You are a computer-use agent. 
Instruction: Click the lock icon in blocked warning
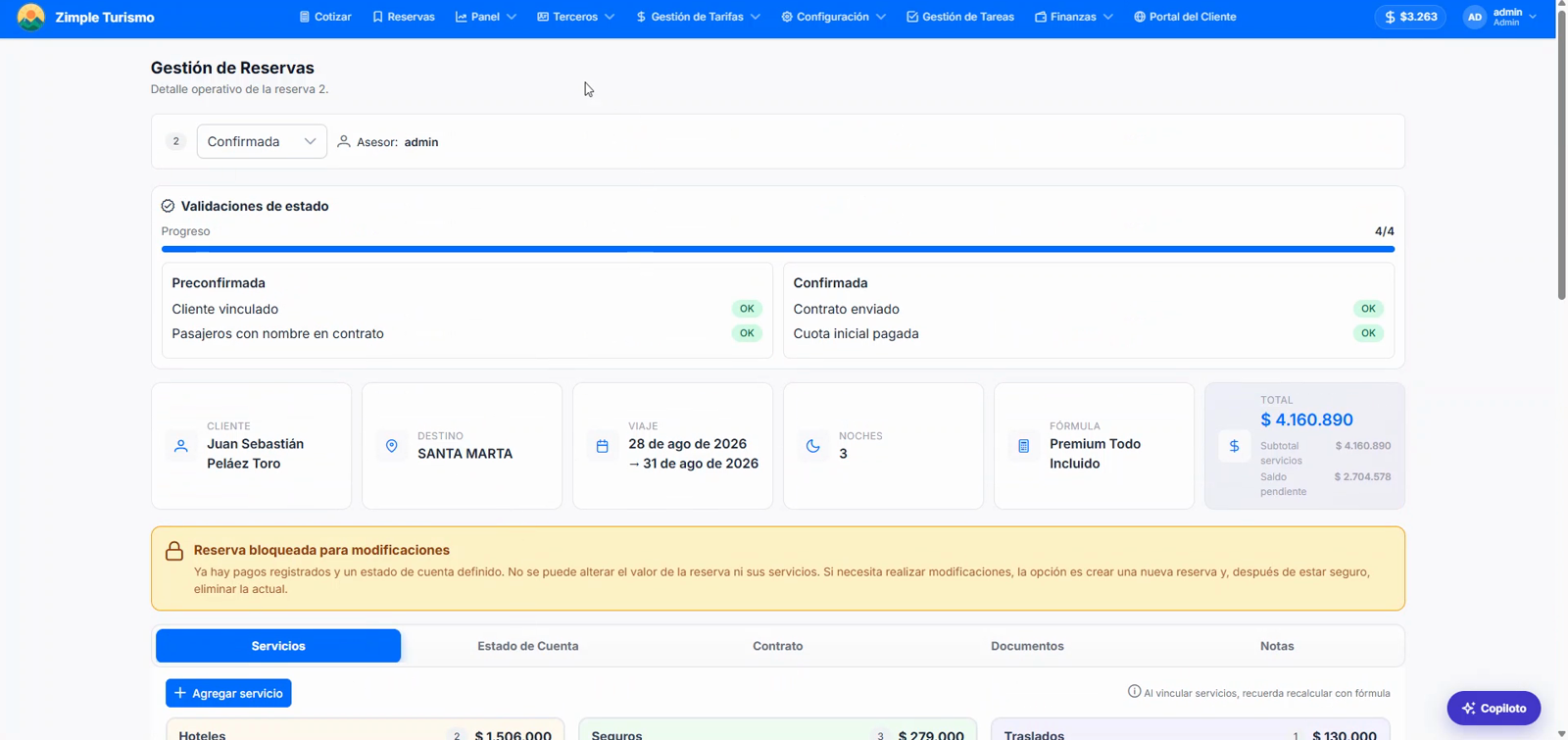pos(174,551)
